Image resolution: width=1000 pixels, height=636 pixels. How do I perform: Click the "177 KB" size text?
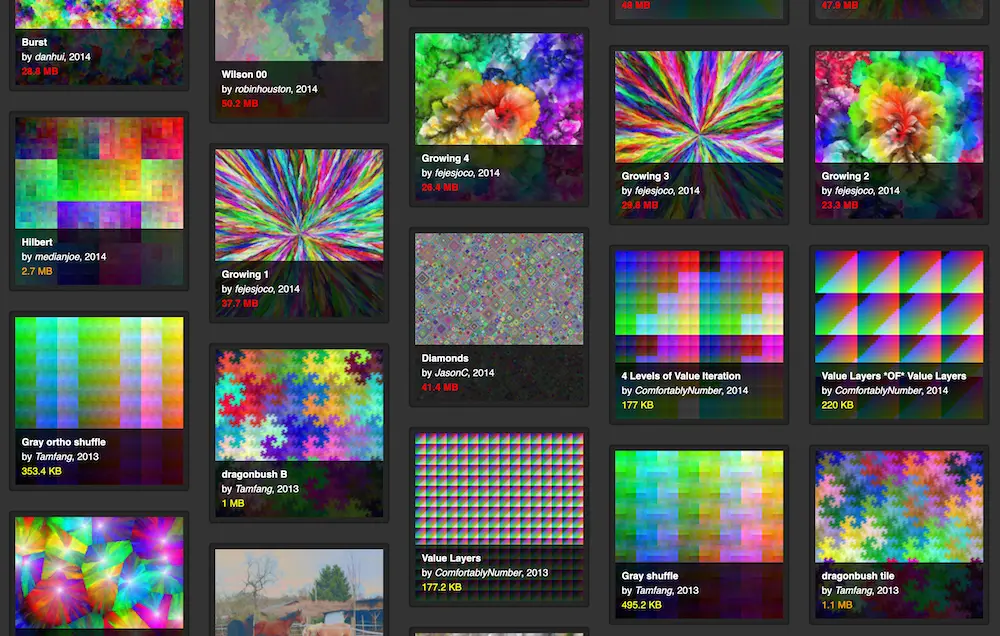click(638, 406)
